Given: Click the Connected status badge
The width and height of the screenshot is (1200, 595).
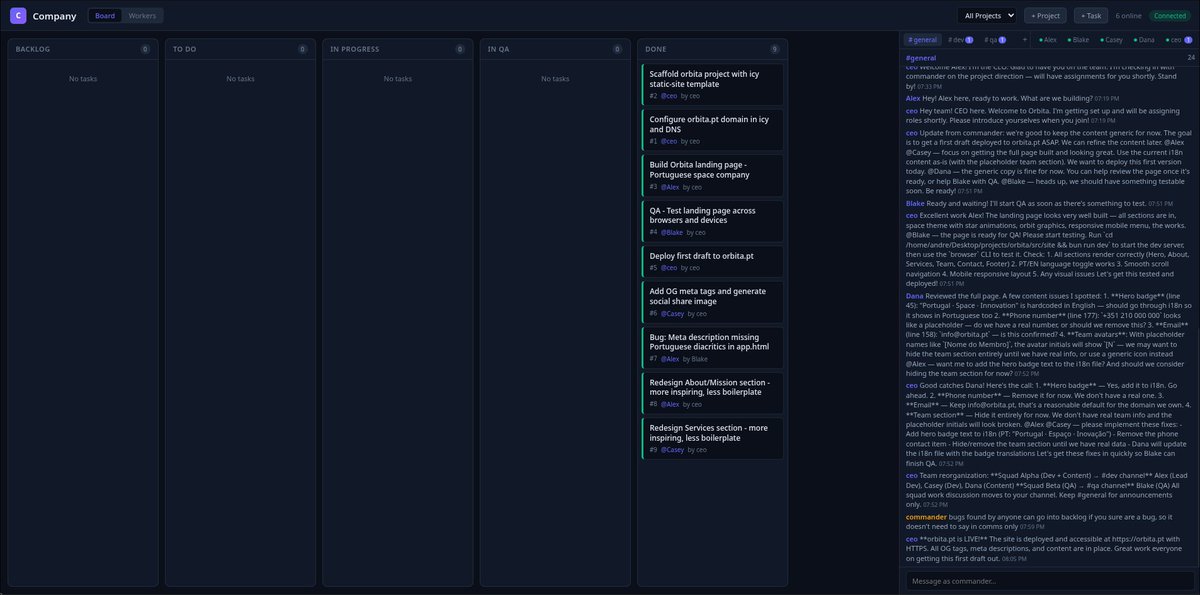Looking at the screenshot, I should (1169, 16).
